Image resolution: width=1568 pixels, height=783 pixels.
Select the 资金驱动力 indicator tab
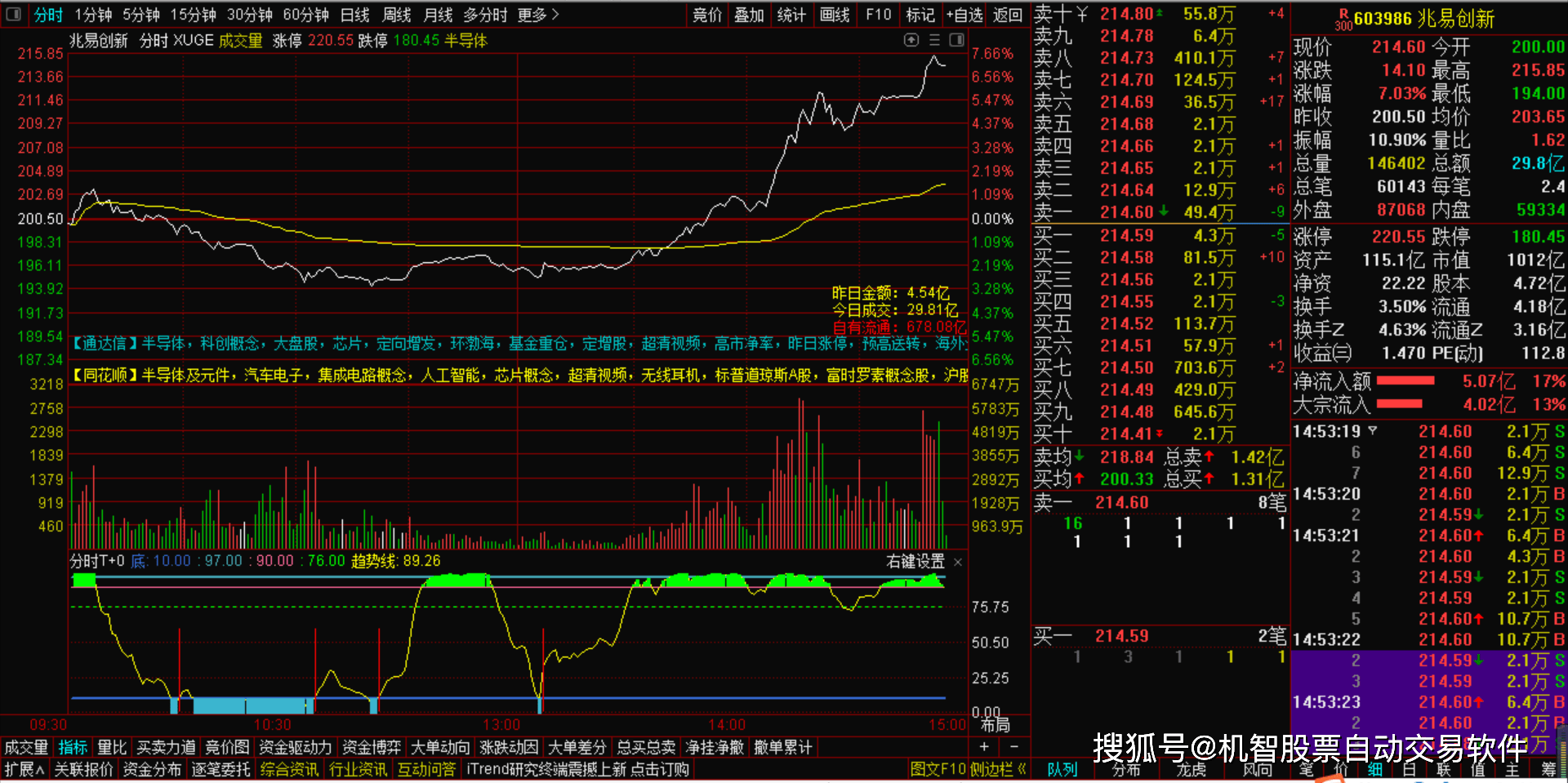[x=295, y=747]
